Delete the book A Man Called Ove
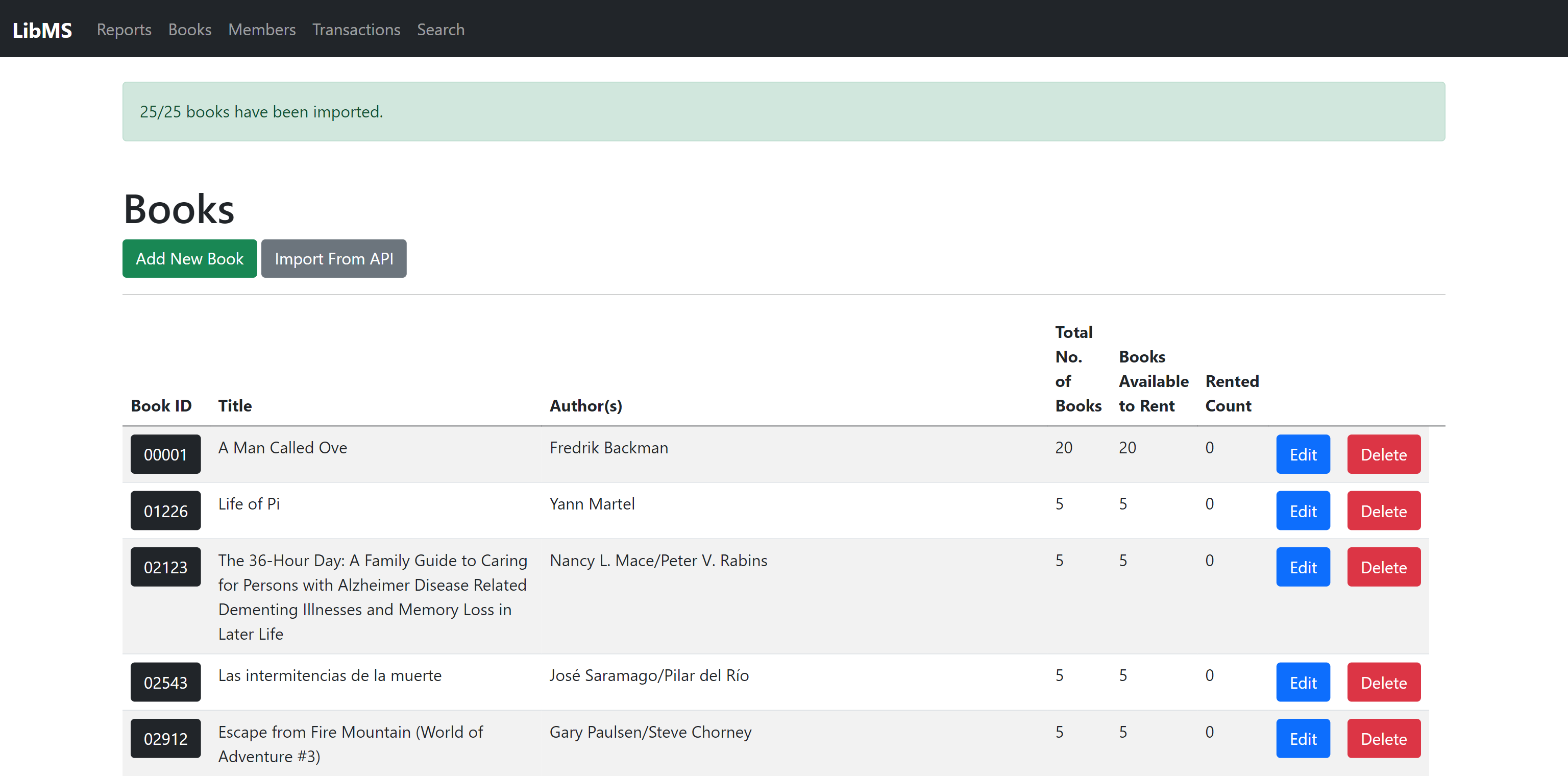This screenshot has width=1568, height=776. 1383,454
